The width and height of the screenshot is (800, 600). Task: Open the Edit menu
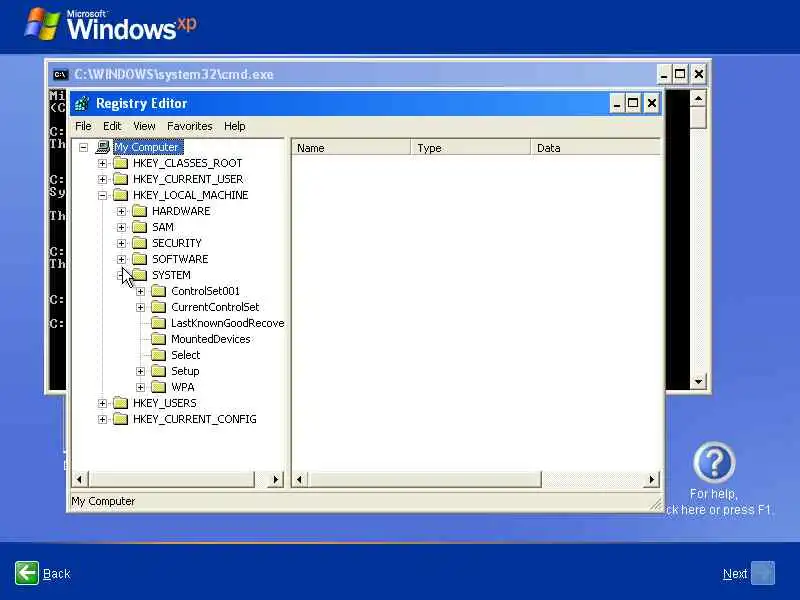[x=112, y=126]
